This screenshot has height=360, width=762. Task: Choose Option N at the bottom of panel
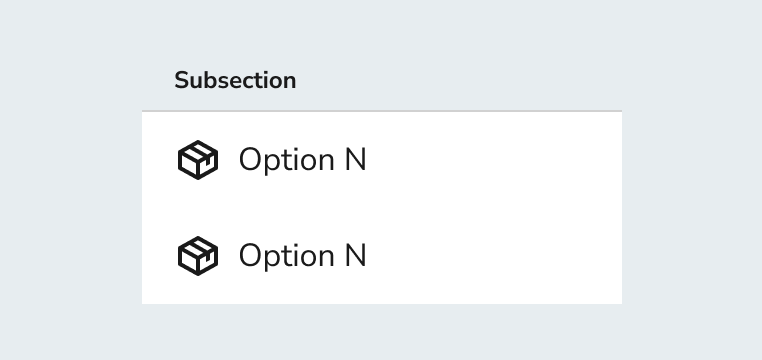click(381, 256)
